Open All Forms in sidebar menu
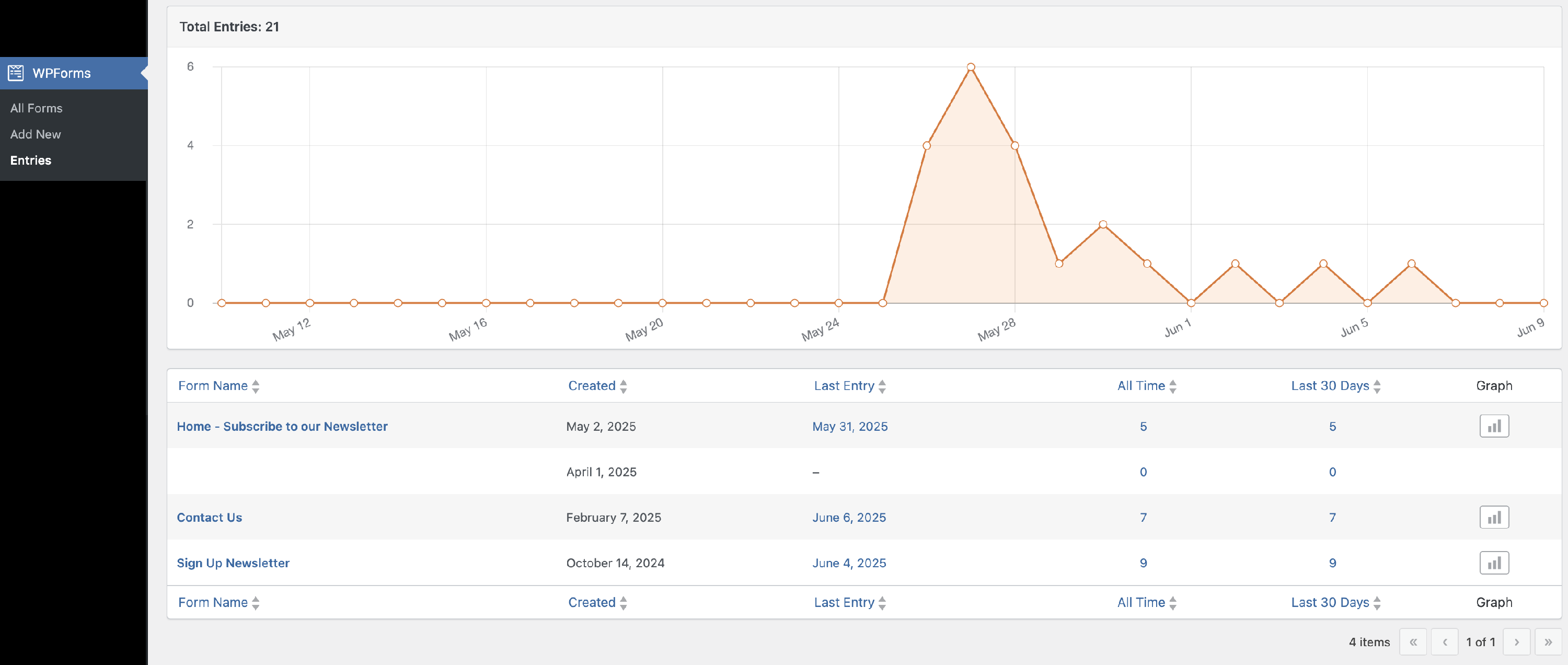Image resolution: width=1568 pixels, height=665 pixels. (x=36, y=108)
